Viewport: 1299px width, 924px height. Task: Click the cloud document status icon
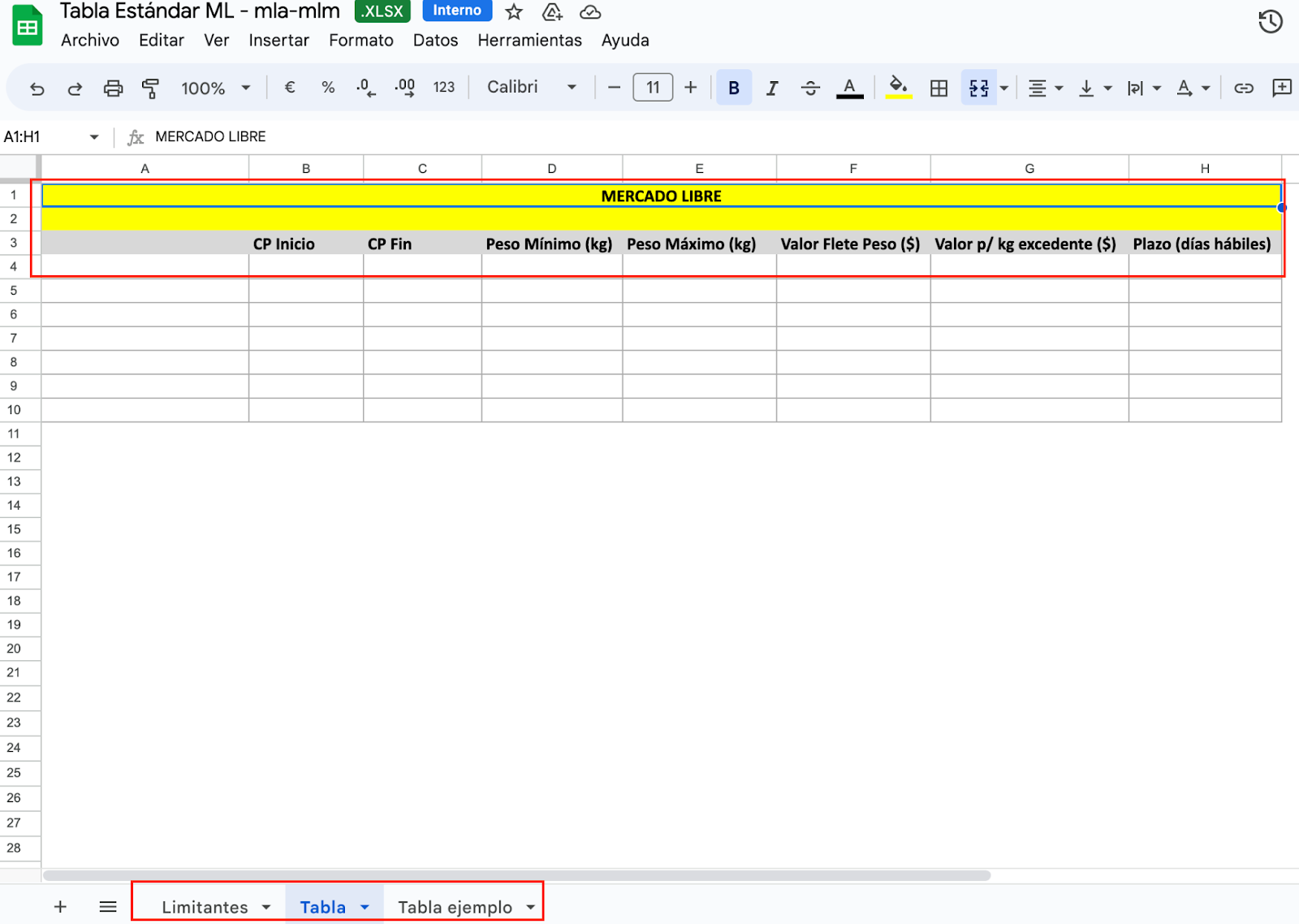590,12
